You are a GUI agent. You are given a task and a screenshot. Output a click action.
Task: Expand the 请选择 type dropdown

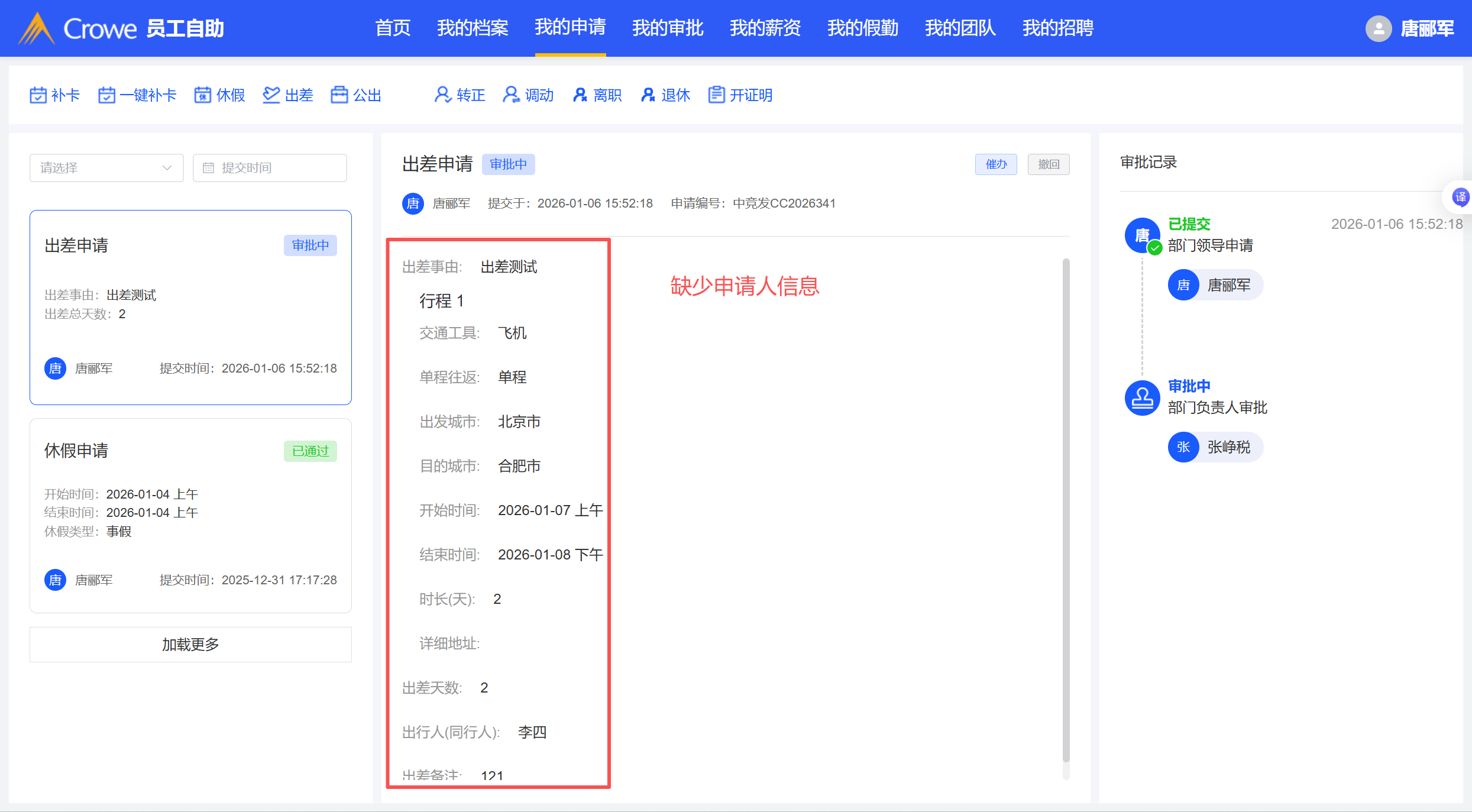[106, 168]
